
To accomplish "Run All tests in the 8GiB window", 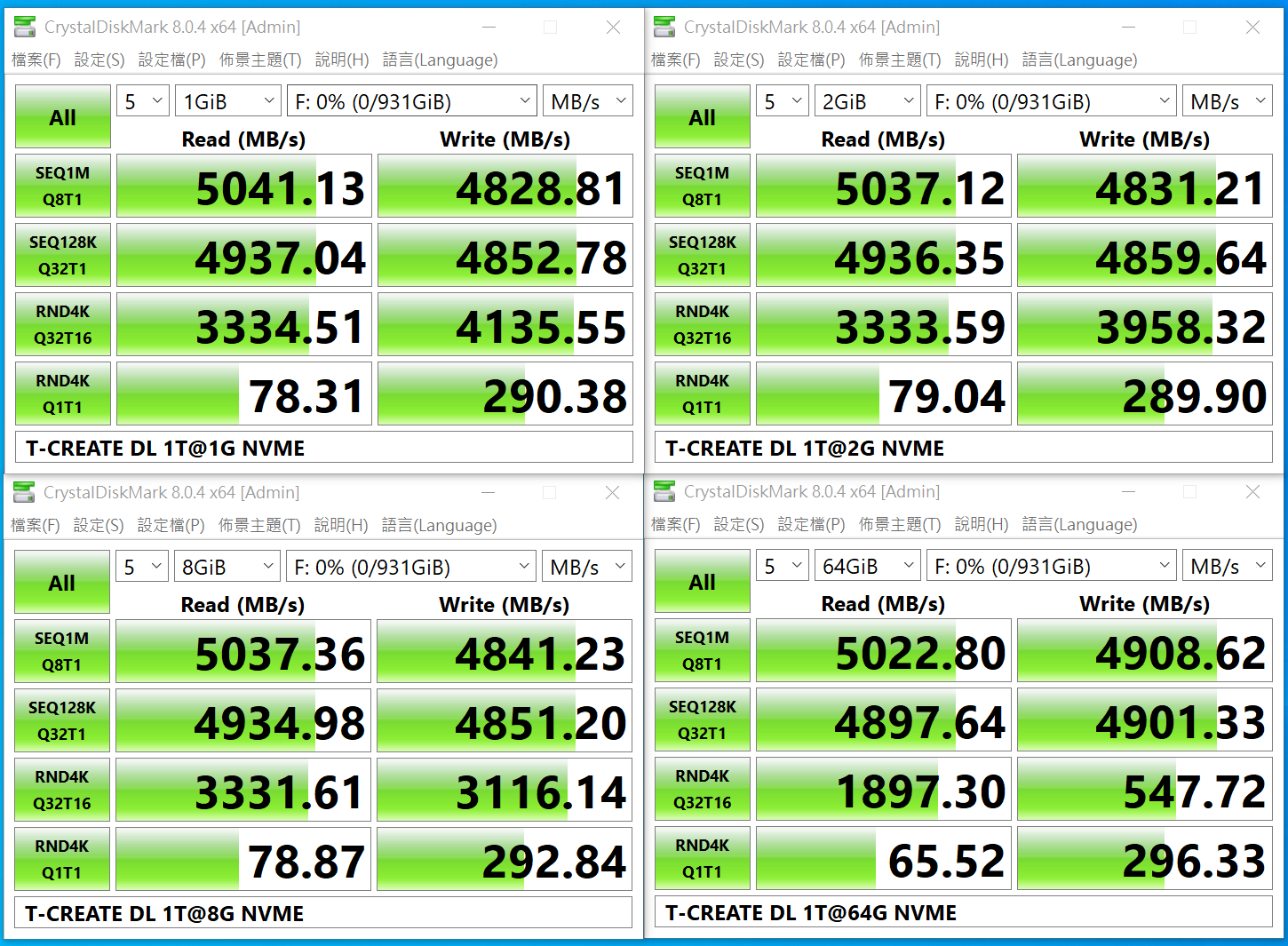I will [62, 582].
